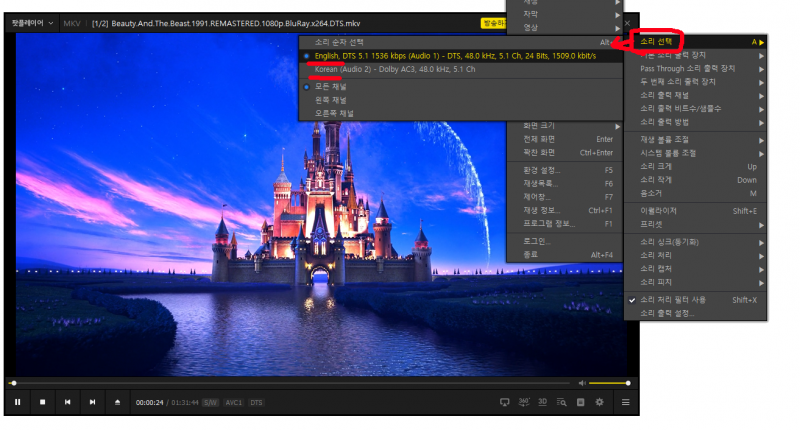Image resolution: width=800 pixels, height=430 pixels.
Task: Pause the video playback
Action: [x=17, y=402]
